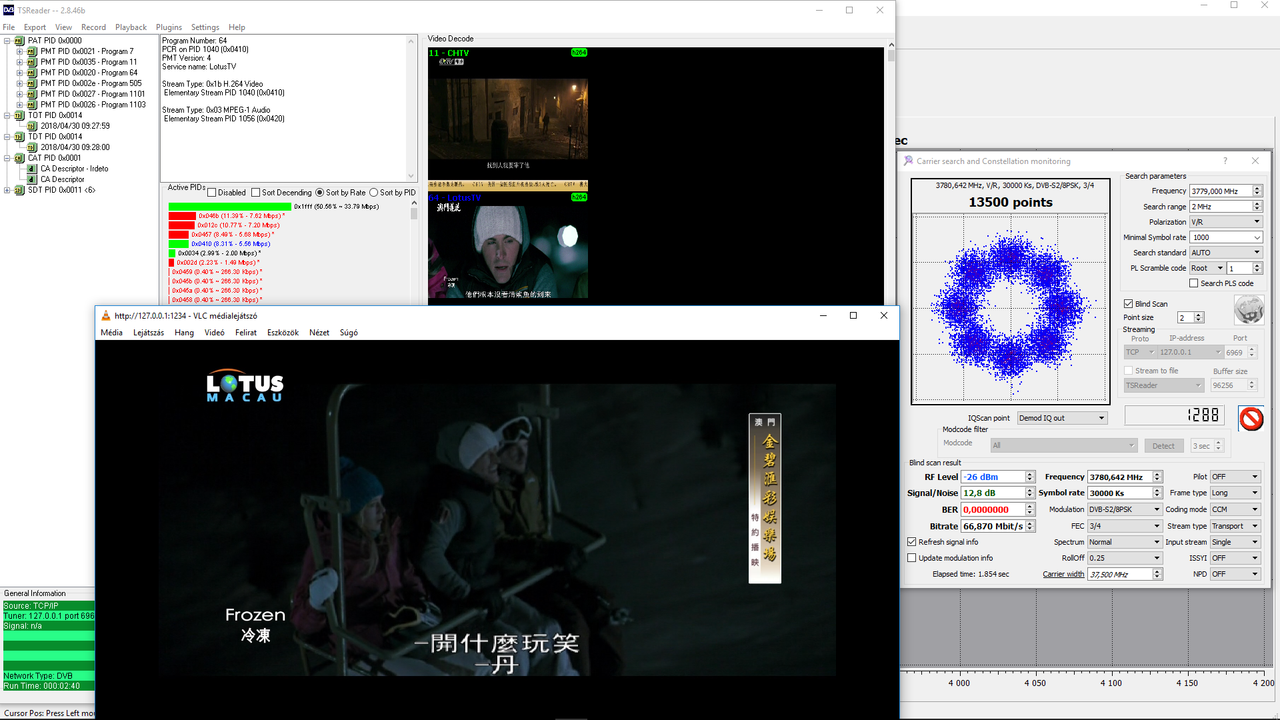Increase the Point size stepper
The image size is (1280, 720).
1200,315
